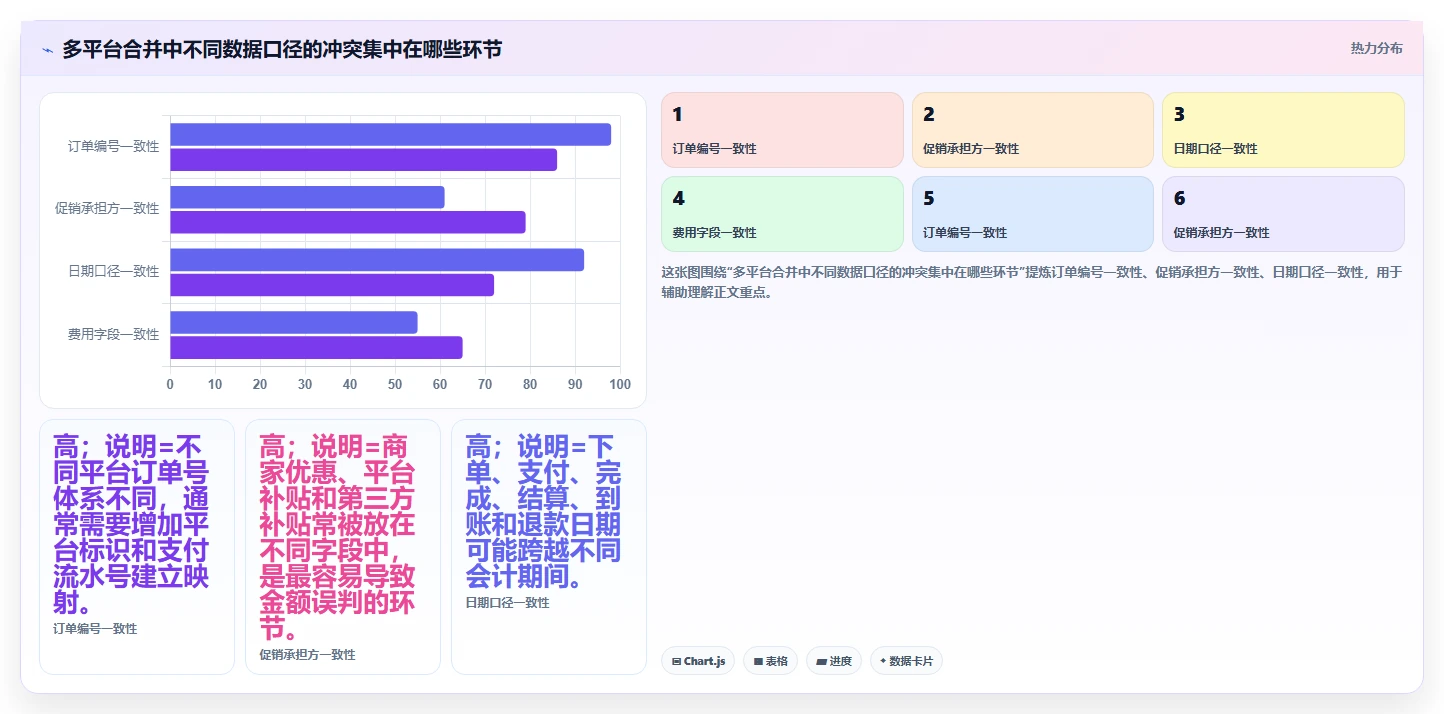Select the 数据卡片 tag chip
Viewport: 1444px width, 714px height.
(x=906, y=661)
